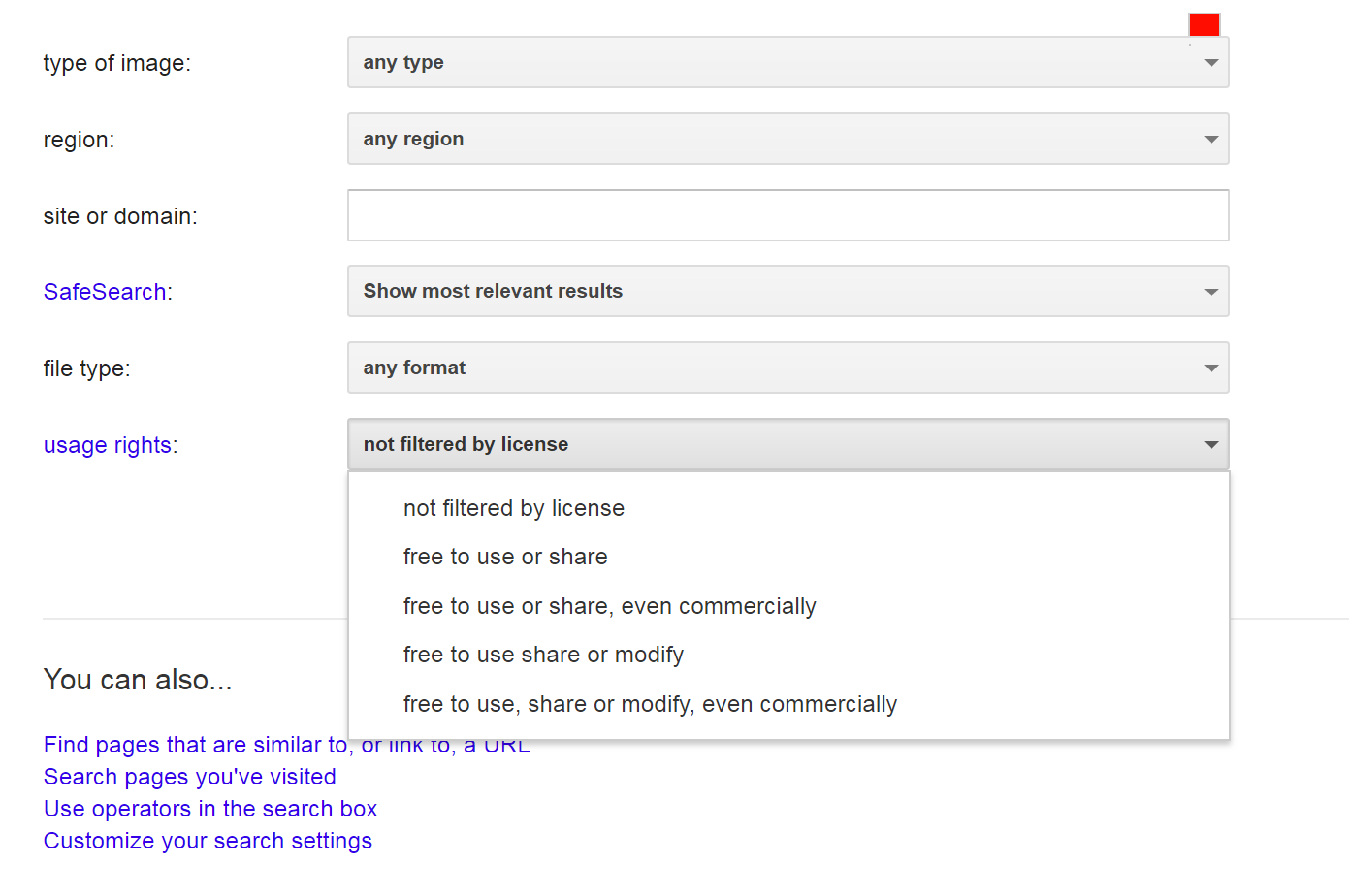Select "not filtered by license" option
The height and width of the screenshot is (896, 1349).
tap(513, 507)
